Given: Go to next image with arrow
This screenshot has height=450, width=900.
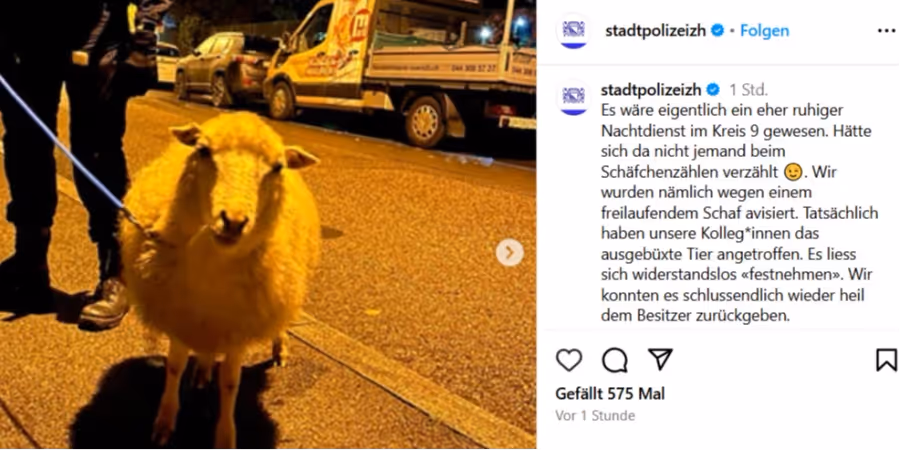Looking at the screenshot, I should coord(509,253).
